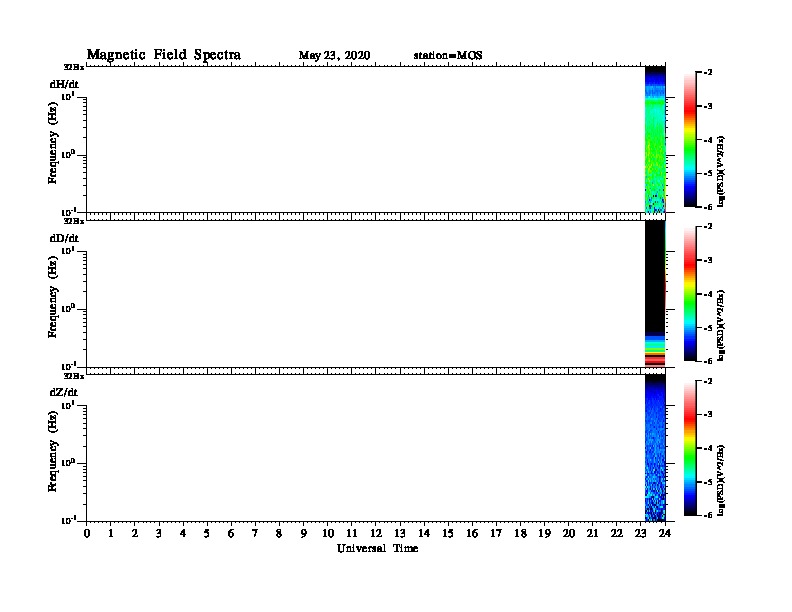Click the log(PSD) label beside dZ/dt colorbar
This screenshot has width=792, height=612.
point(721,480)
